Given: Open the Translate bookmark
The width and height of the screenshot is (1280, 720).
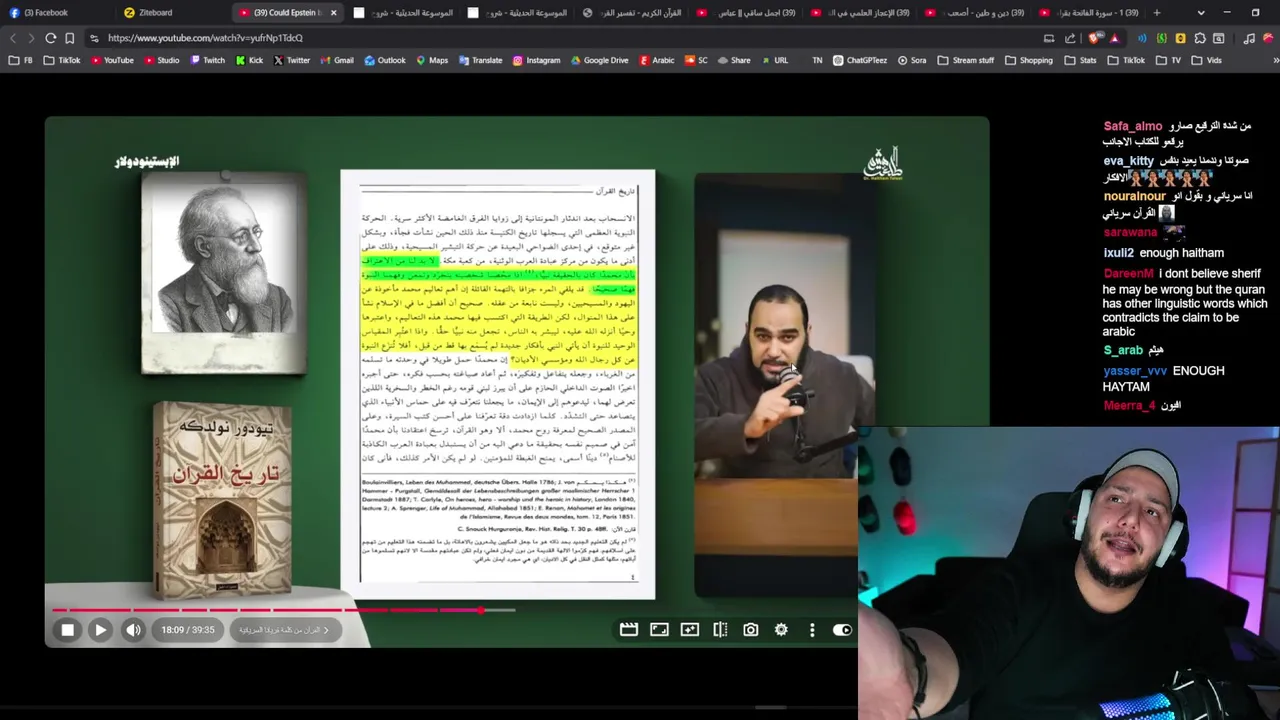Looking at the screenshot, I should pos(481,60).
